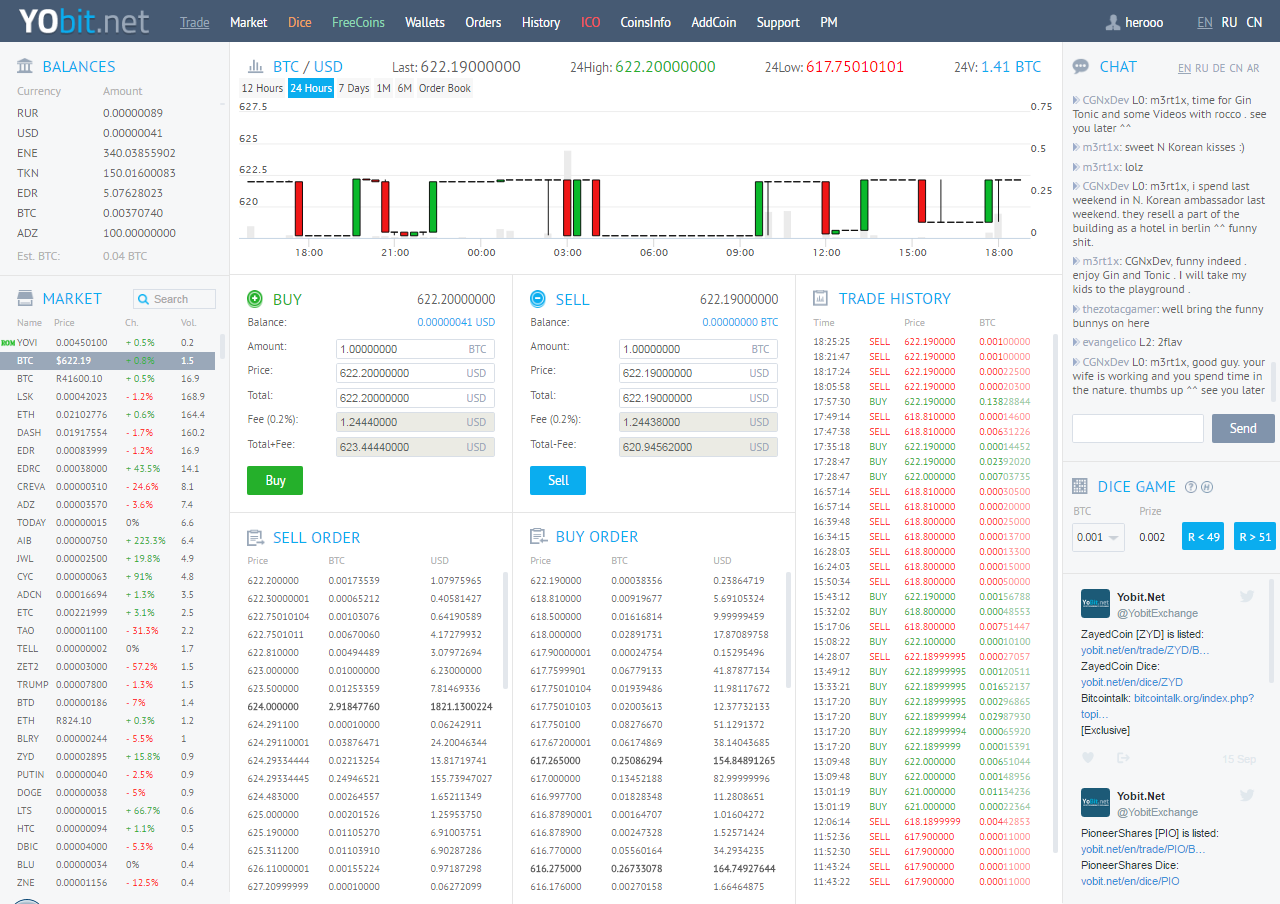Click the green Buy button
Screen dimensions: 1280x904
coord(275,480)
